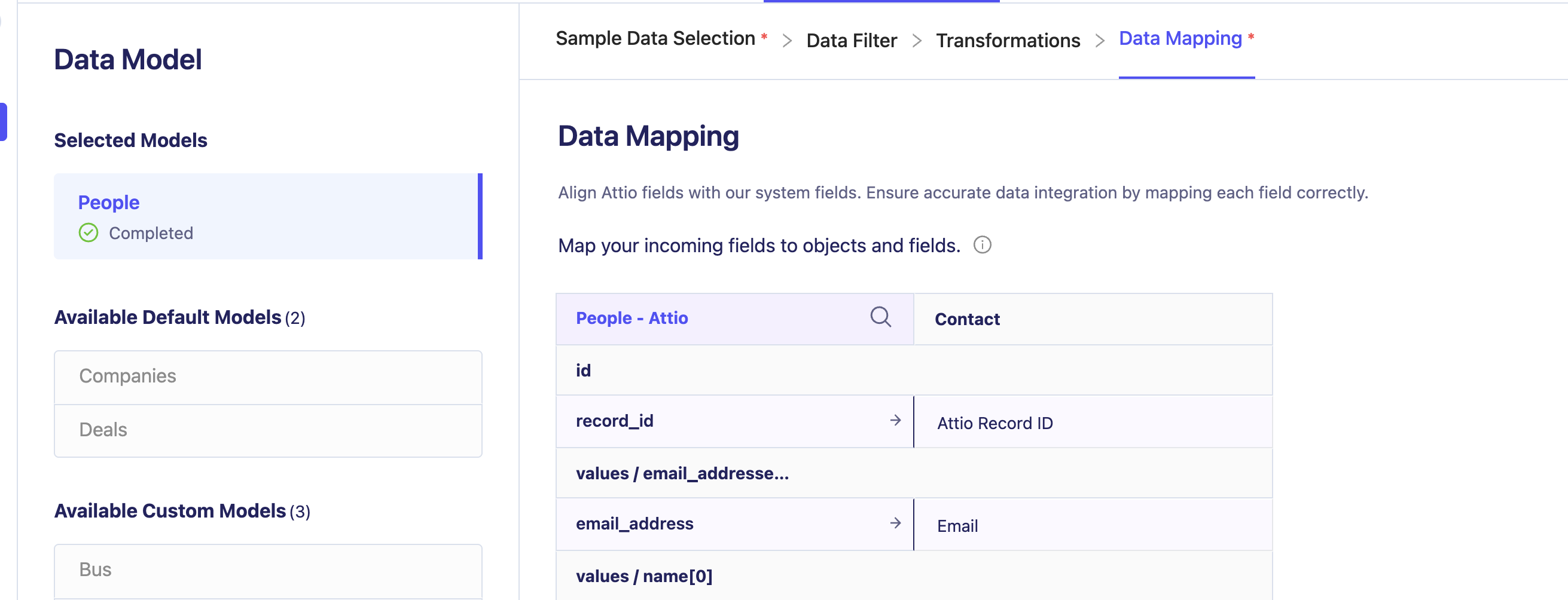Select the Data Mapping tab

pyautogui.click(x=1180, y=39)
